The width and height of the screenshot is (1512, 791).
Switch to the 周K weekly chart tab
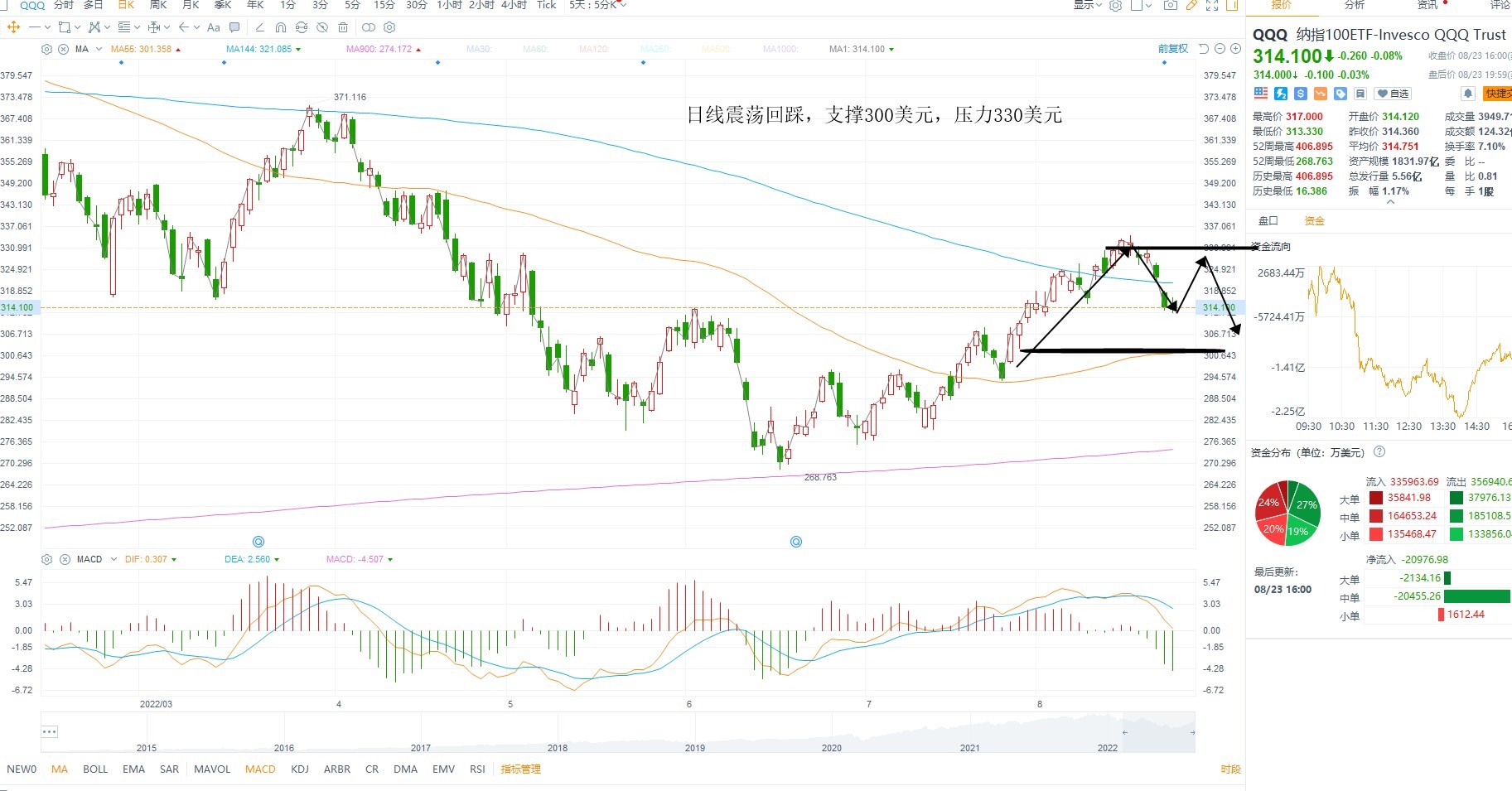[x=158, y=5]
